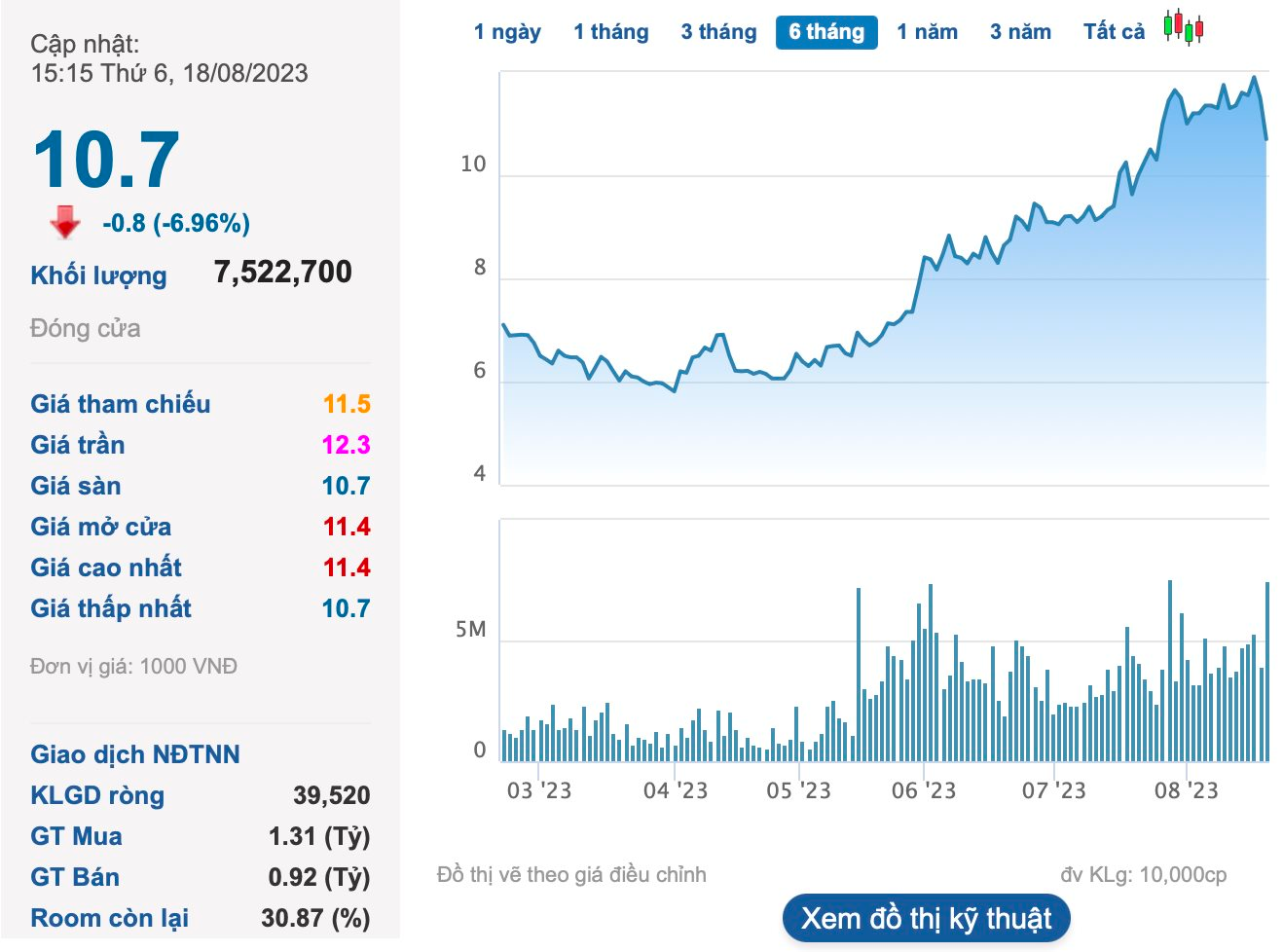The image size is (1283, 952).
Task: Select the '3 tháng' time range tab
Action: point(718,32)
